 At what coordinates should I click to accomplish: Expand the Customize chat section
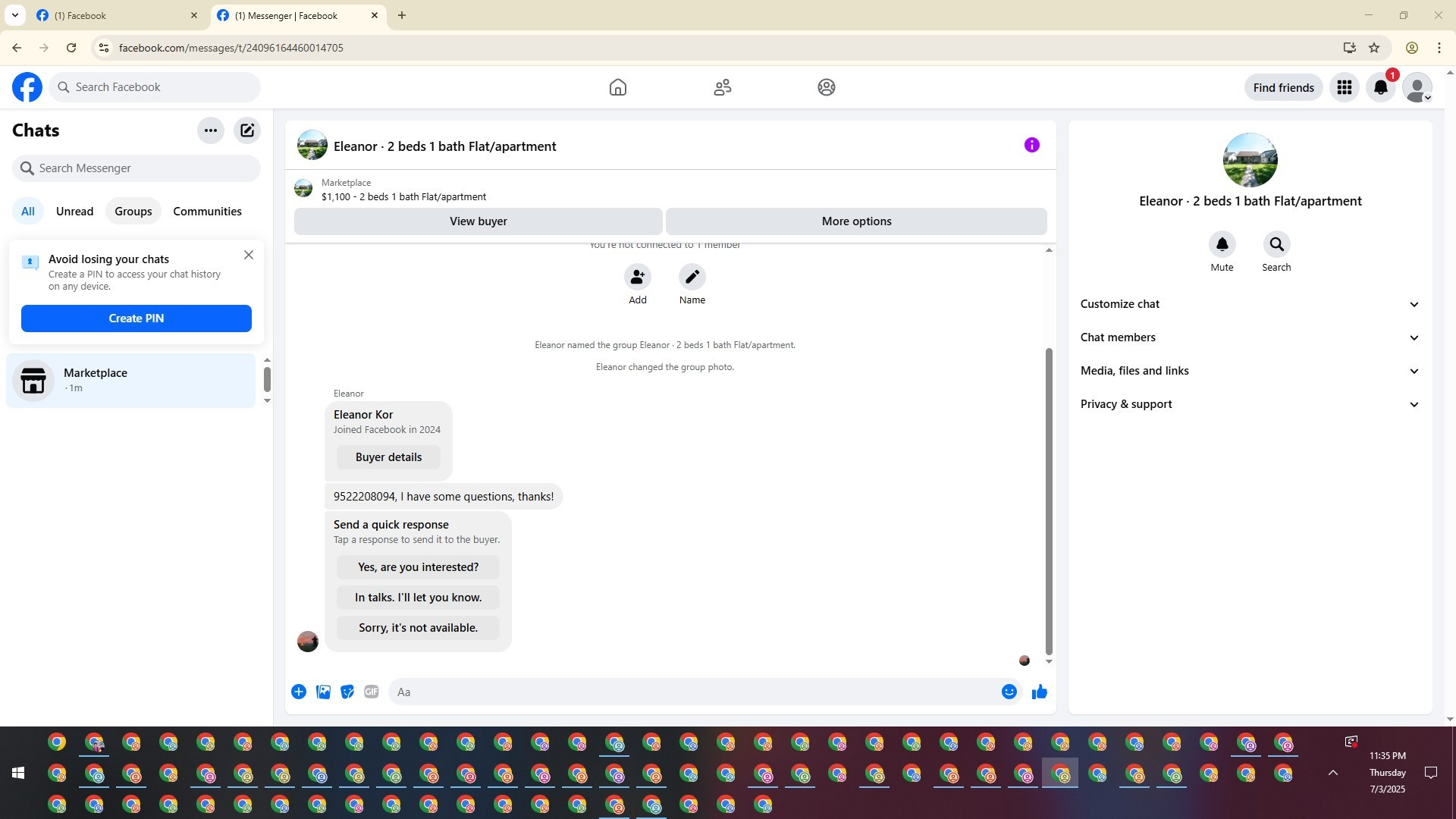[1250, 304]
